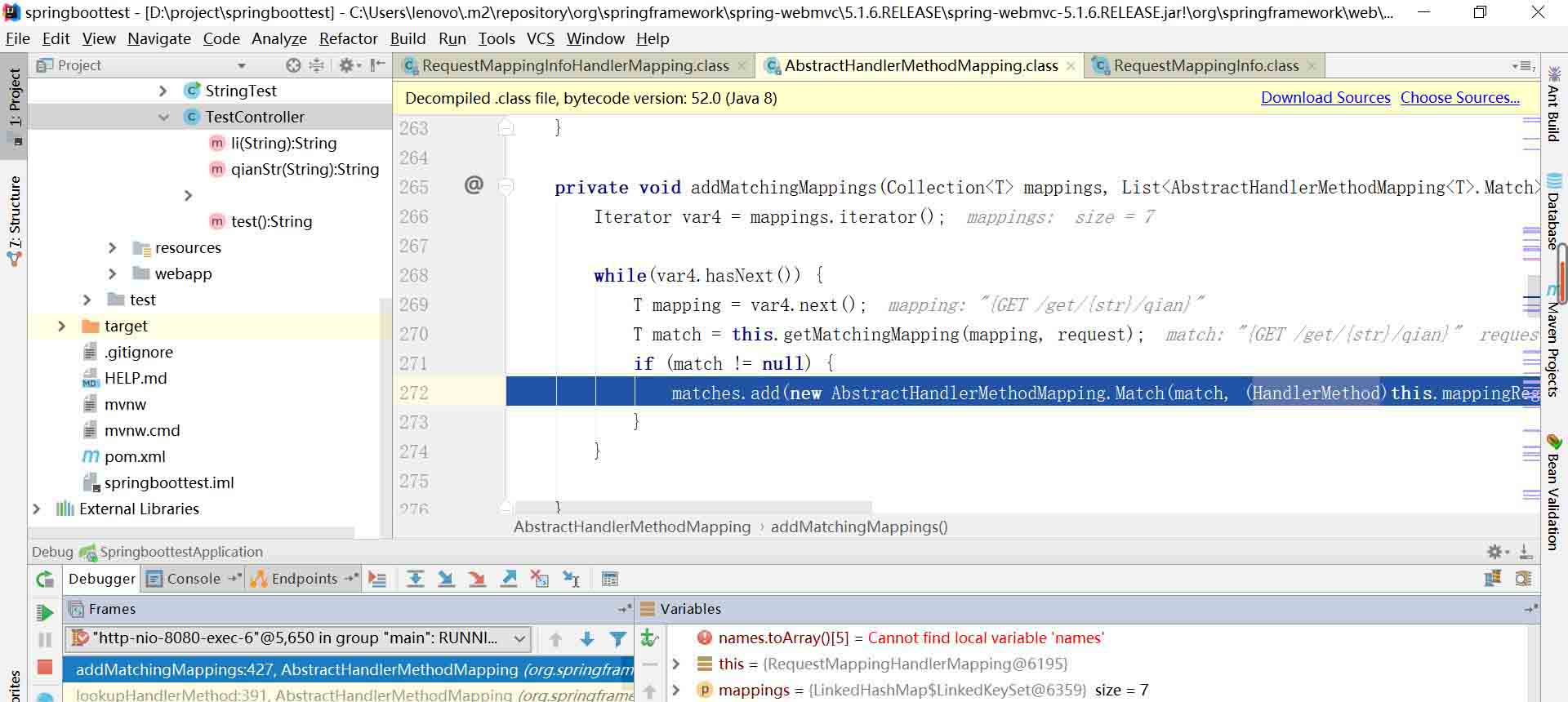Open the Debug panel settings gear
This screenshot has width=1568, height=702.
pos(1497,552)
